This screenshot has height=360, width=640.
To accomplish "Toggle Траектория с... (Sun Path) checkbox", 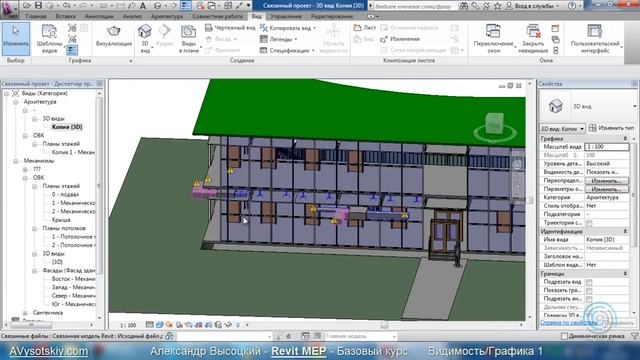I will point(589,223).
